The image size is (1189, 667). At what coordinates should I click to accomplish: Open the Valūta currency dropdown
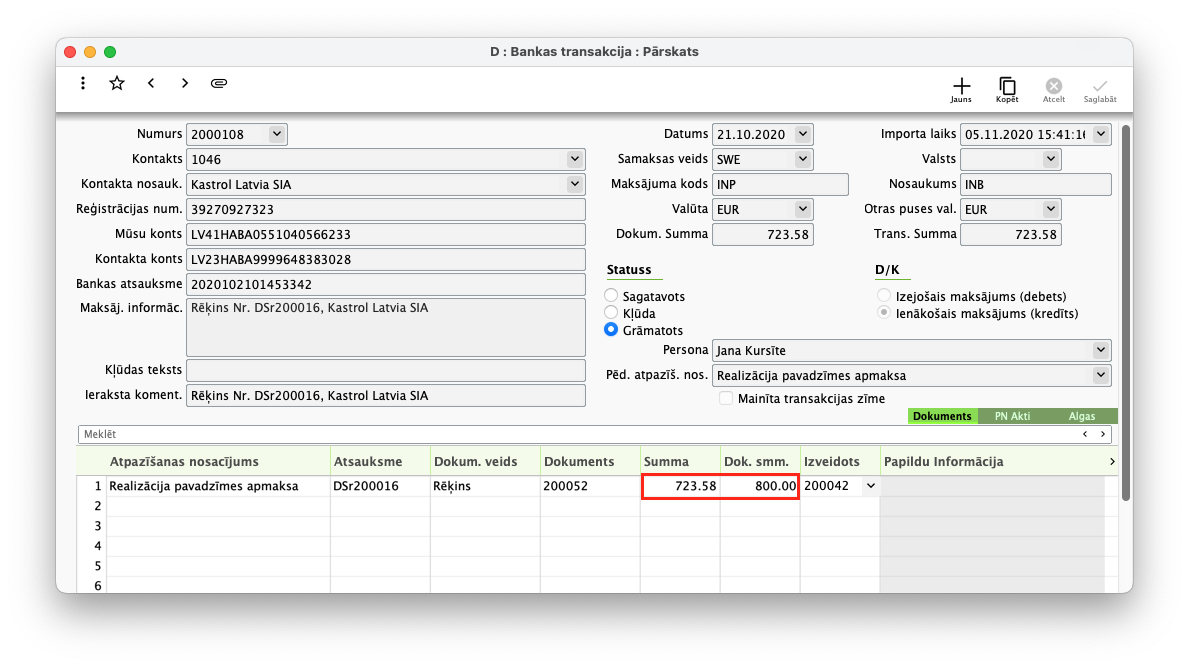point(803,209)
